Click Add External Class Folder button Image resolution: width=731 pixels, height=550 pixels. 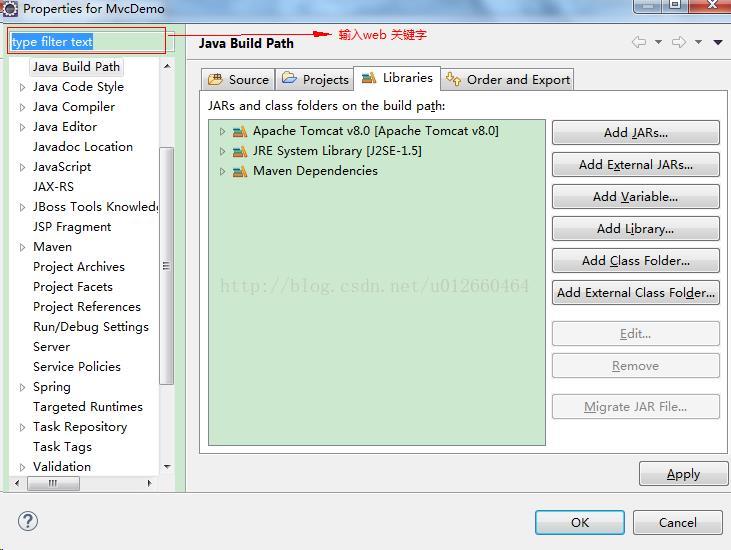635,293
